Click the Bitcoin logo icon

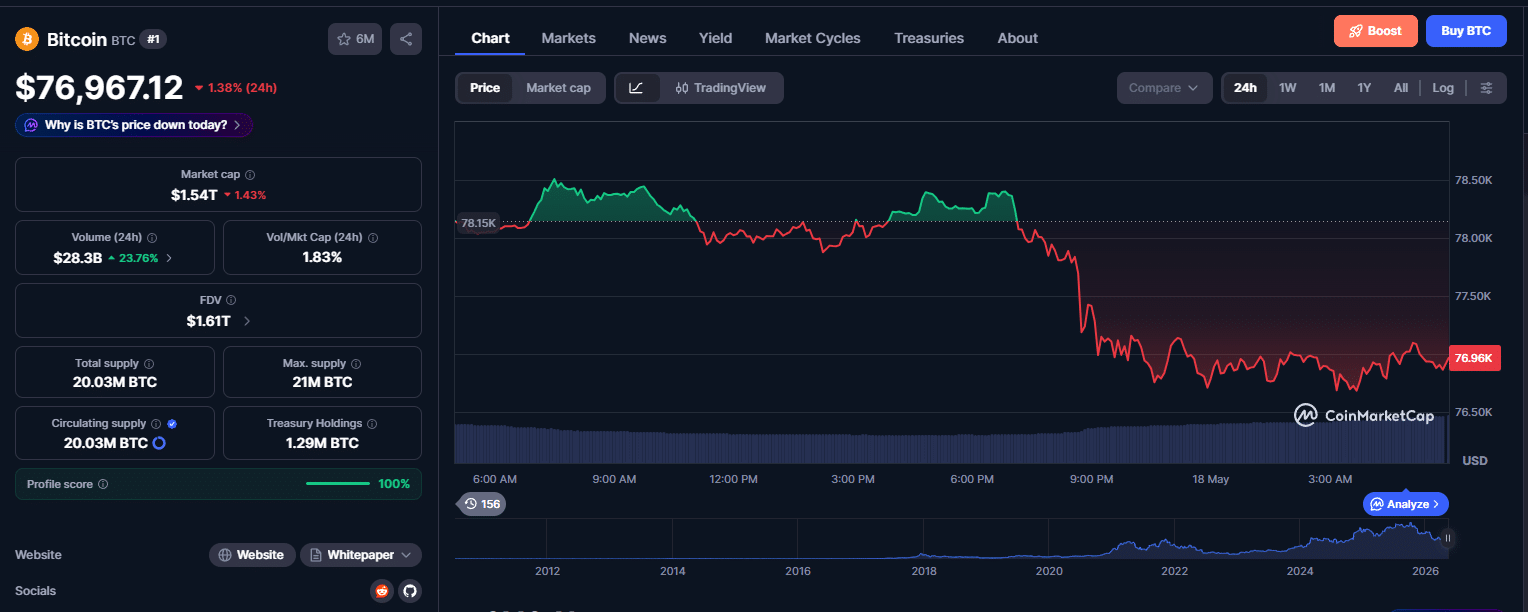26,39
